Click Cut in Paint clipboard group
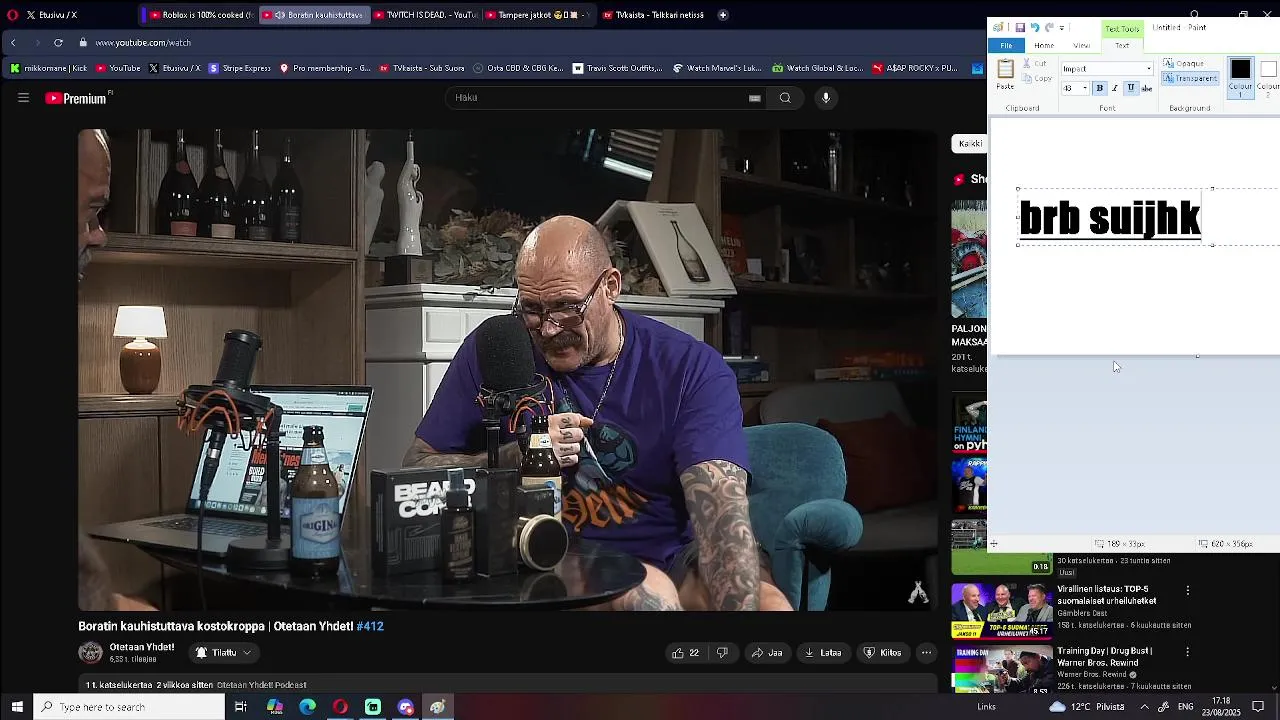Screen dimensions: 1280x720 click(1035, 63)
